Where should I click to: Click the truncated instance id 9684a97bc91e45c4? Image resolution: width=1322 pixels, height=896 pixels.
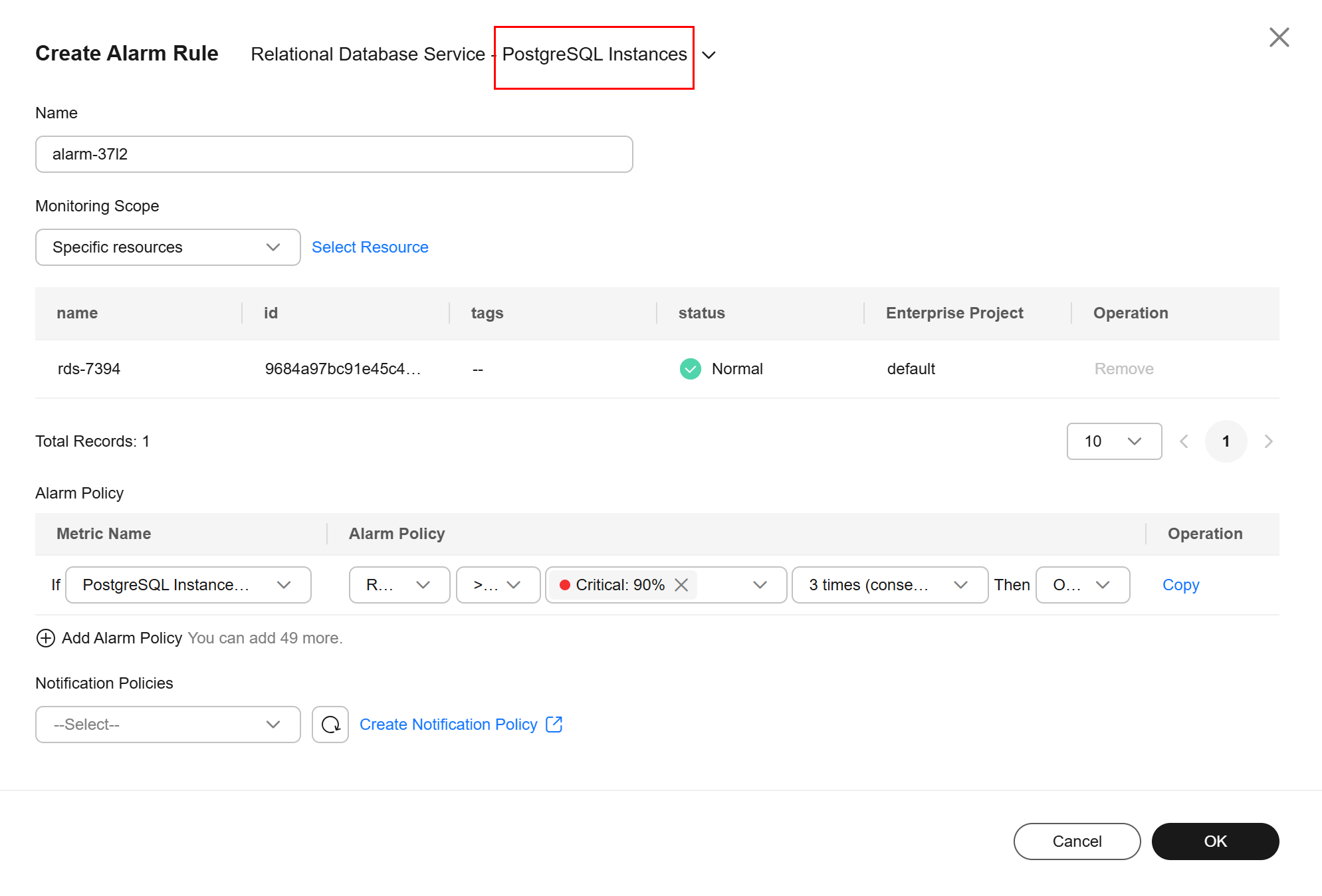point(343,369)
